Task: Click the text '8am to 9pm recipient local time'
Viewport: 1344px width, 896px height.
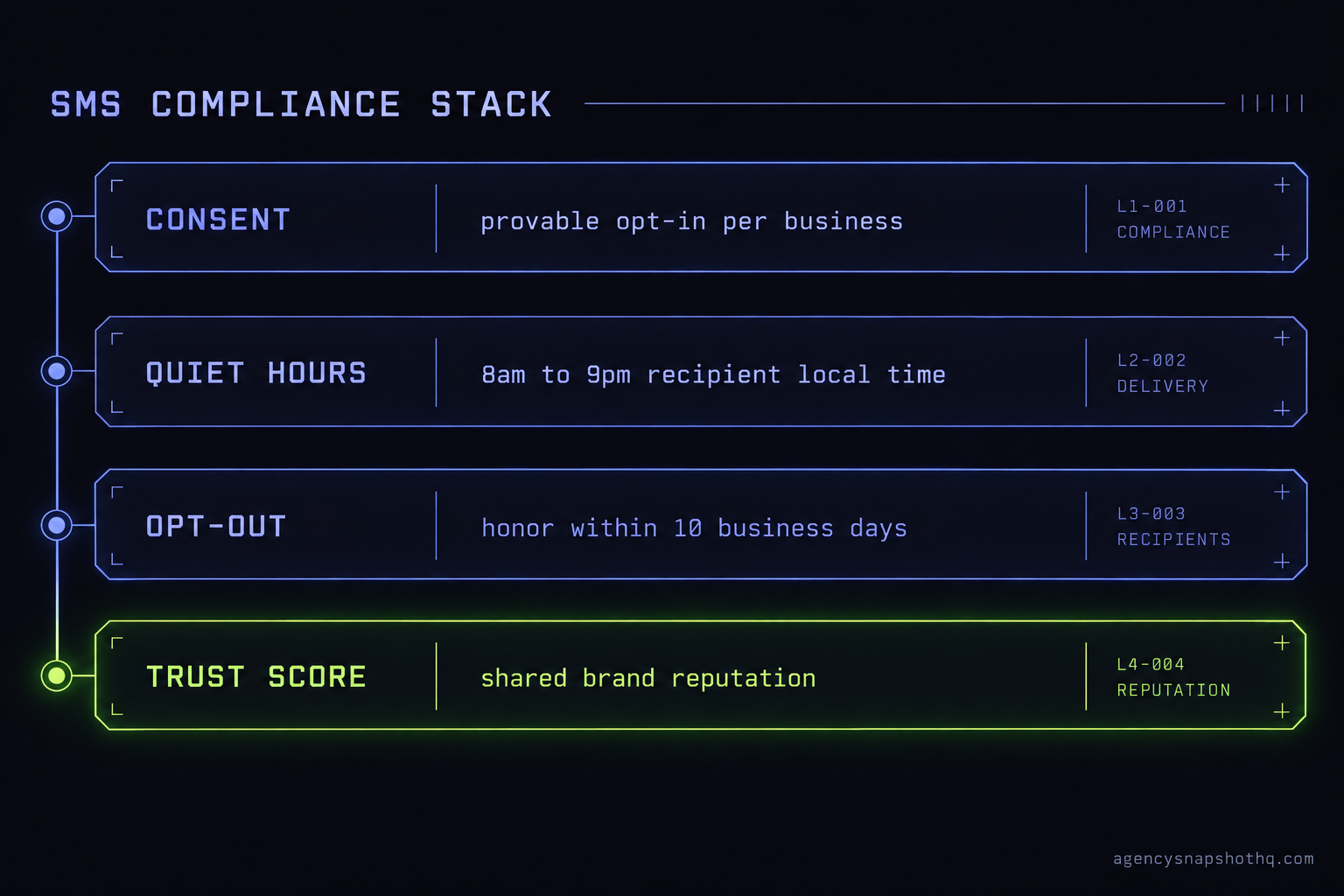Action: [713, 374]
